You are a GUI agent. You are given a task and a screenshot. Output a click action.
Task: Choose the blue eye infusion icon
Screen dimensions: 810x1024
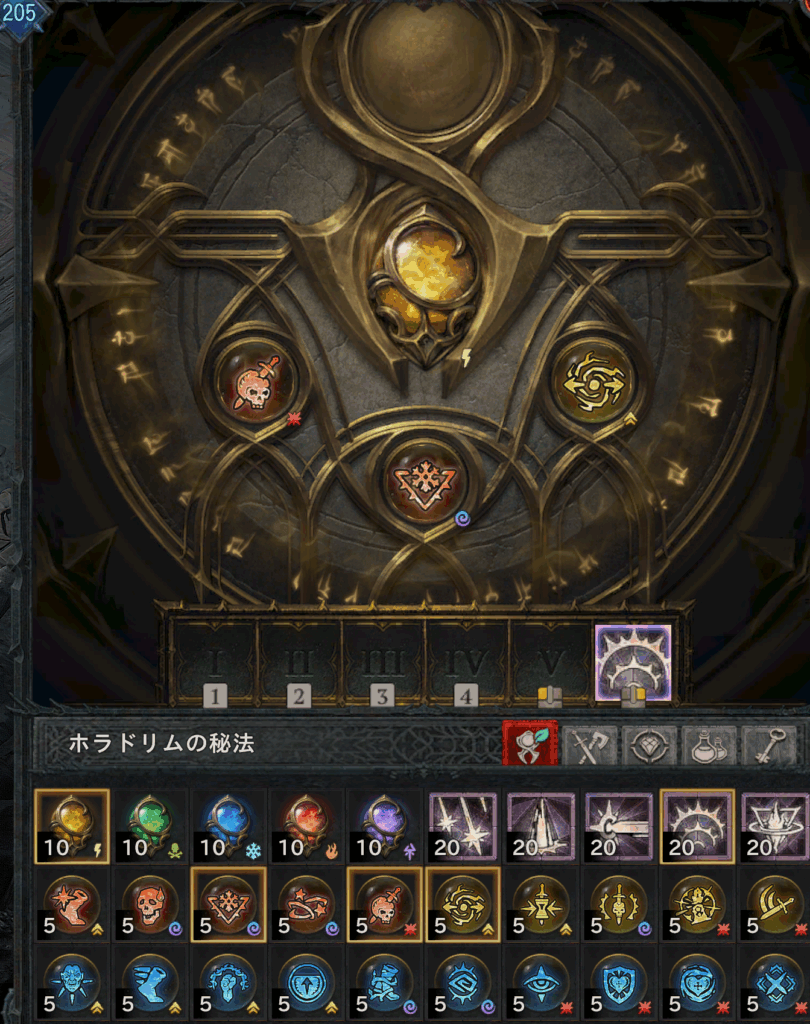[542, 983]
